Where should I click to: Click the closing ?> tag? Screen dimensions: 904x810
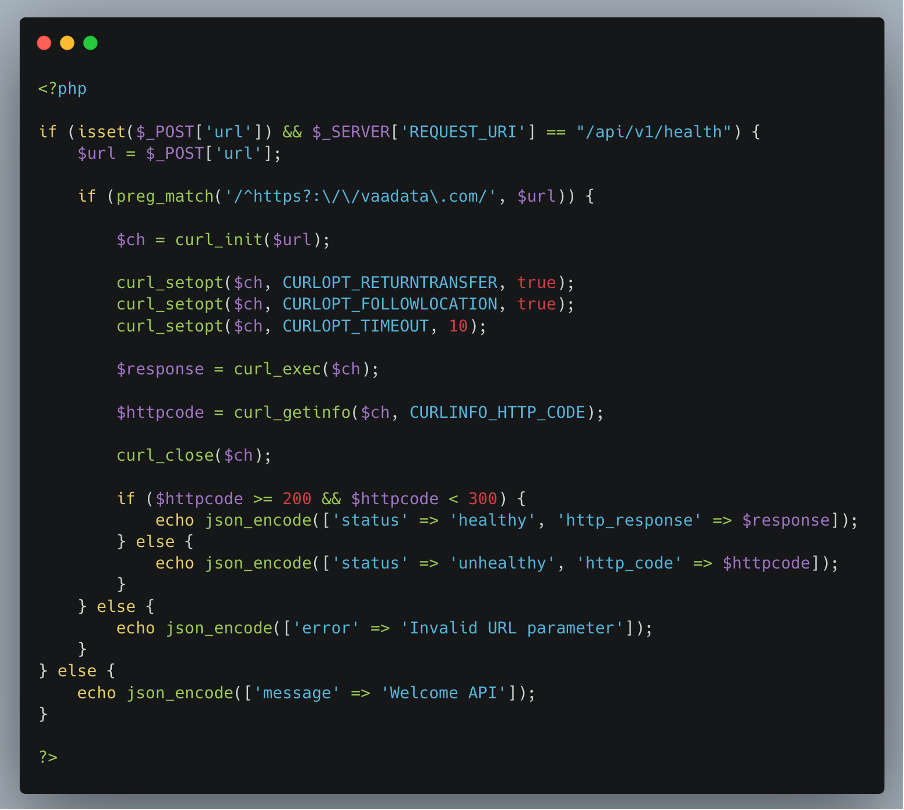pyautogui.click(x=48, y=757)
